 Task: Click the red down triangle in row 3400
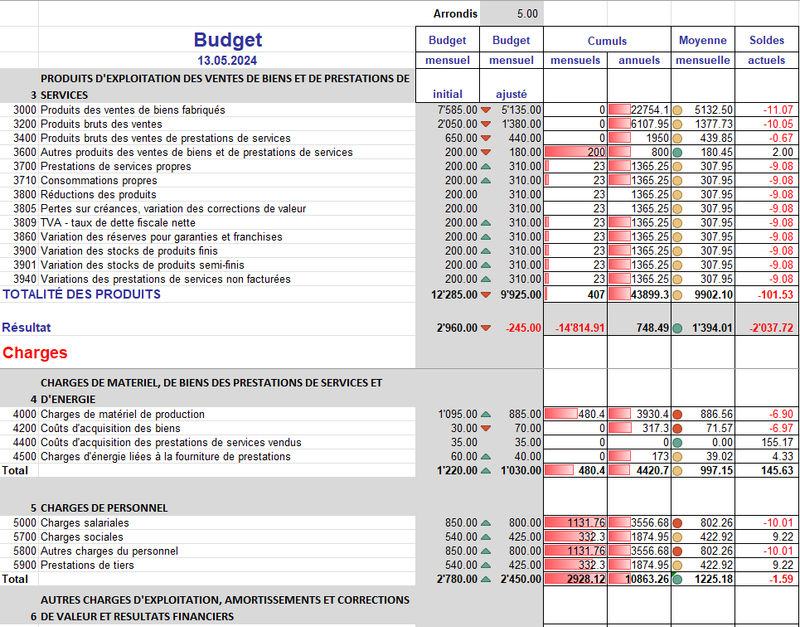[x=486, y=138]
